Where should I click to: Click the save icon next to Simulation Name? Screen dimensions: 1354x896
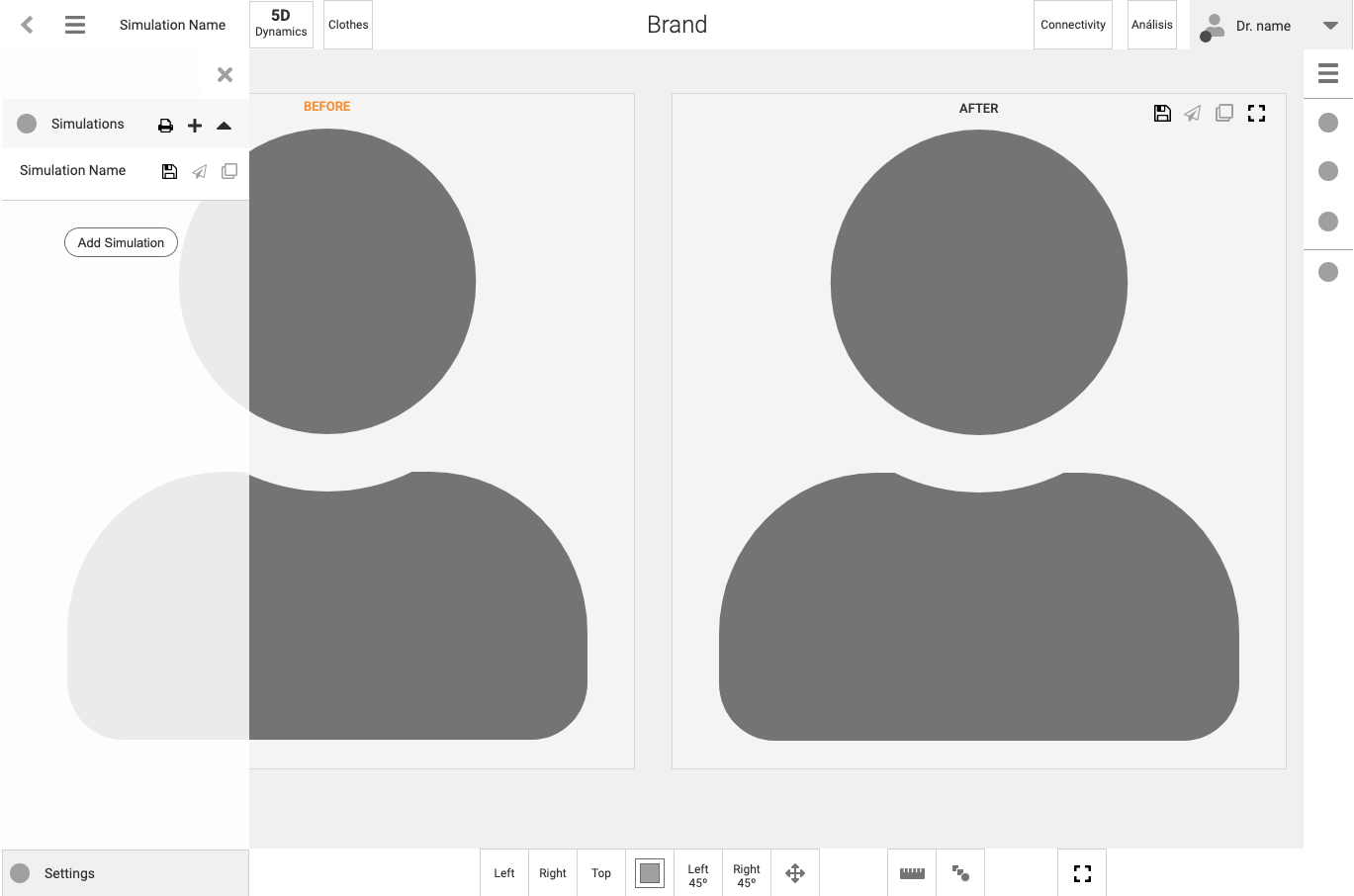[169, 172]
